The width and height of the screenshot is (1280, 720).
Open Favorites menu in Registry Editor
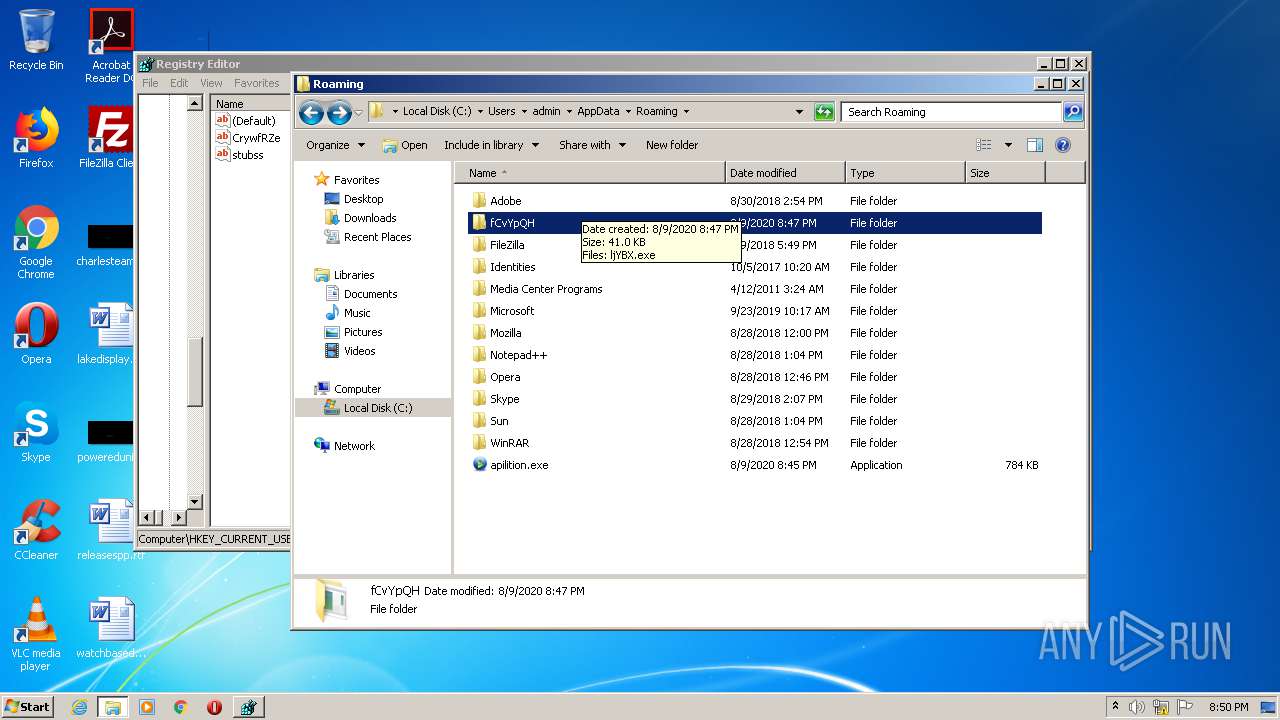(x=257, y=83)
